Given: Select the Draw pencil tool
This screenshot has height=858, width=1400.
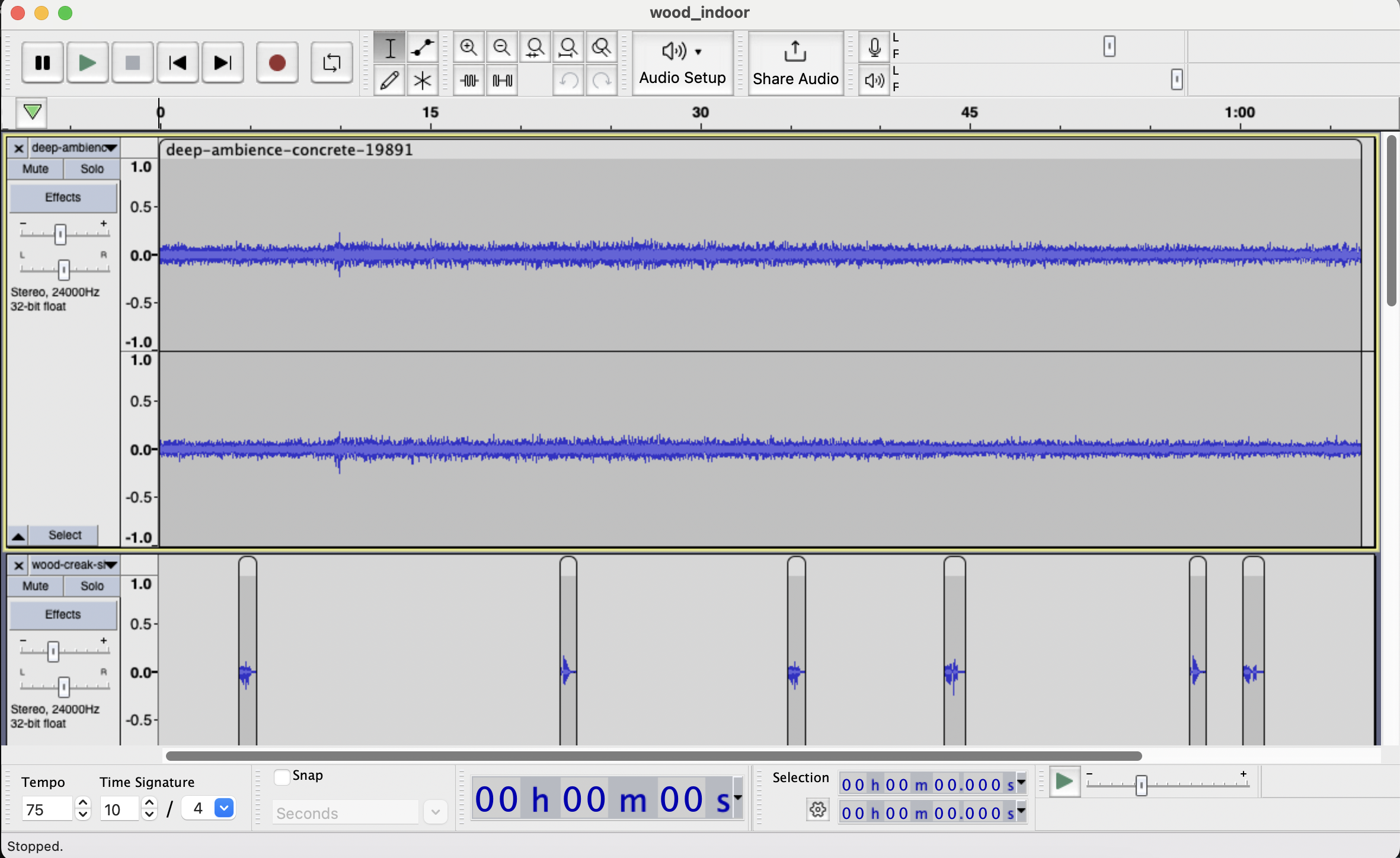Looking at the screenshot, I should tap(389, 80).
